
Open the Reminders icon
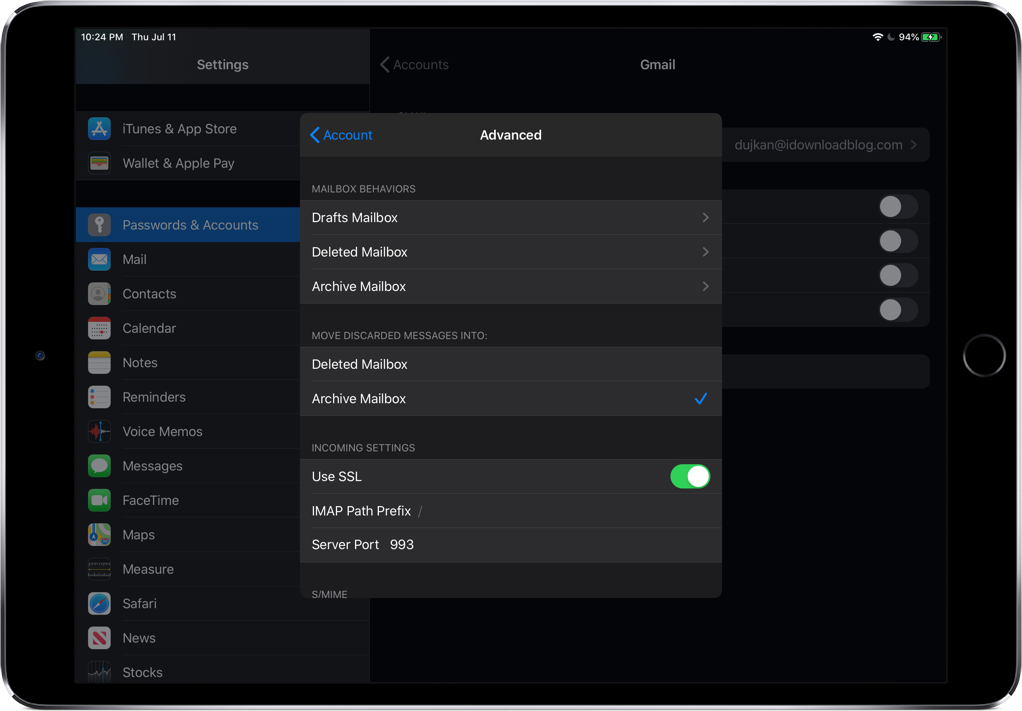(x=99, y=397)
